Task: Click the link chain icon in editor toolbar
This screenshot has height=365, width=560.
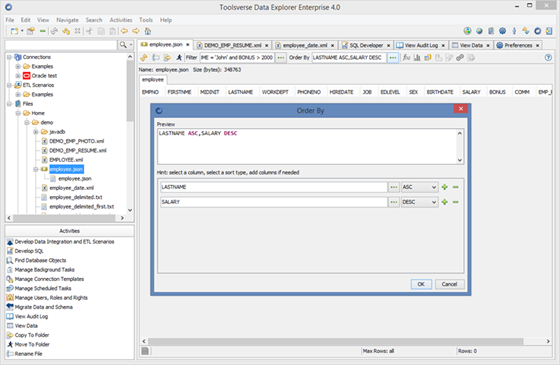Action: point(460,58)
